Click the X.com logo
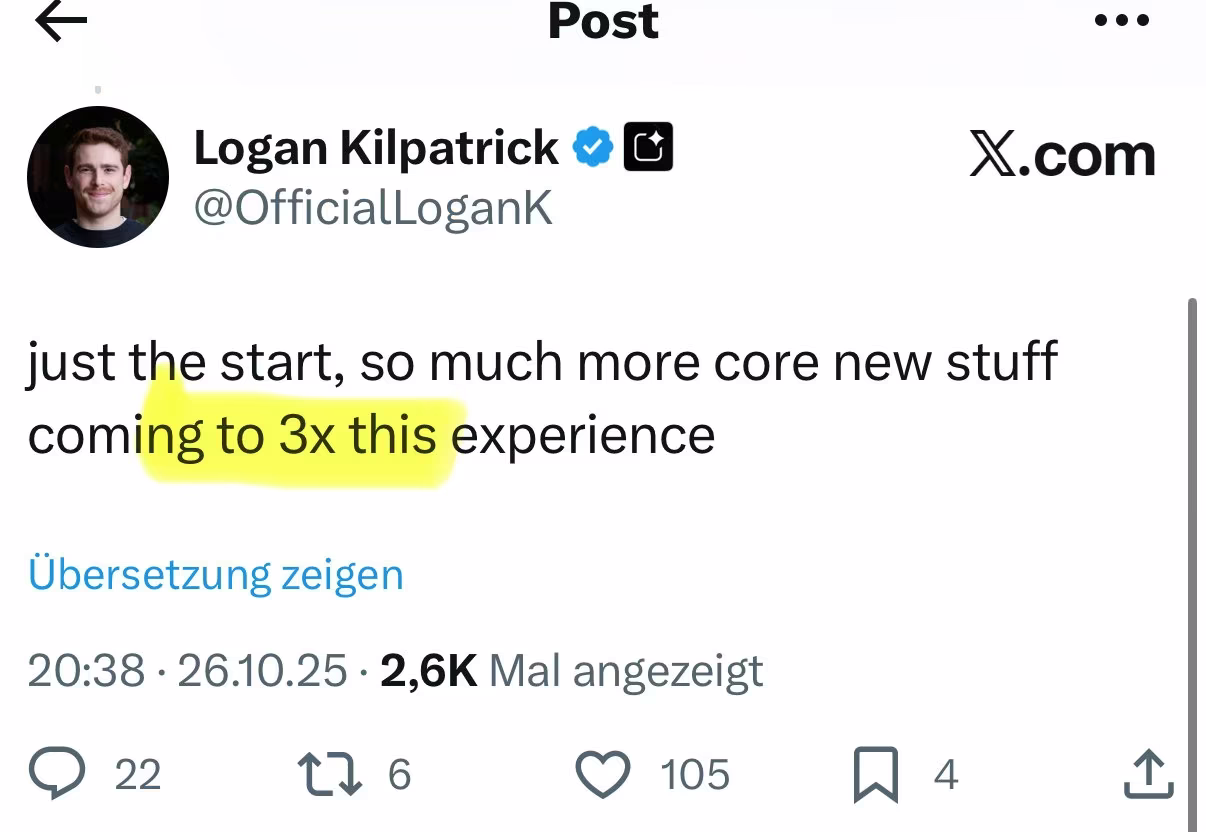This screenshot has width=1206, height=832. pos(1063,153)
